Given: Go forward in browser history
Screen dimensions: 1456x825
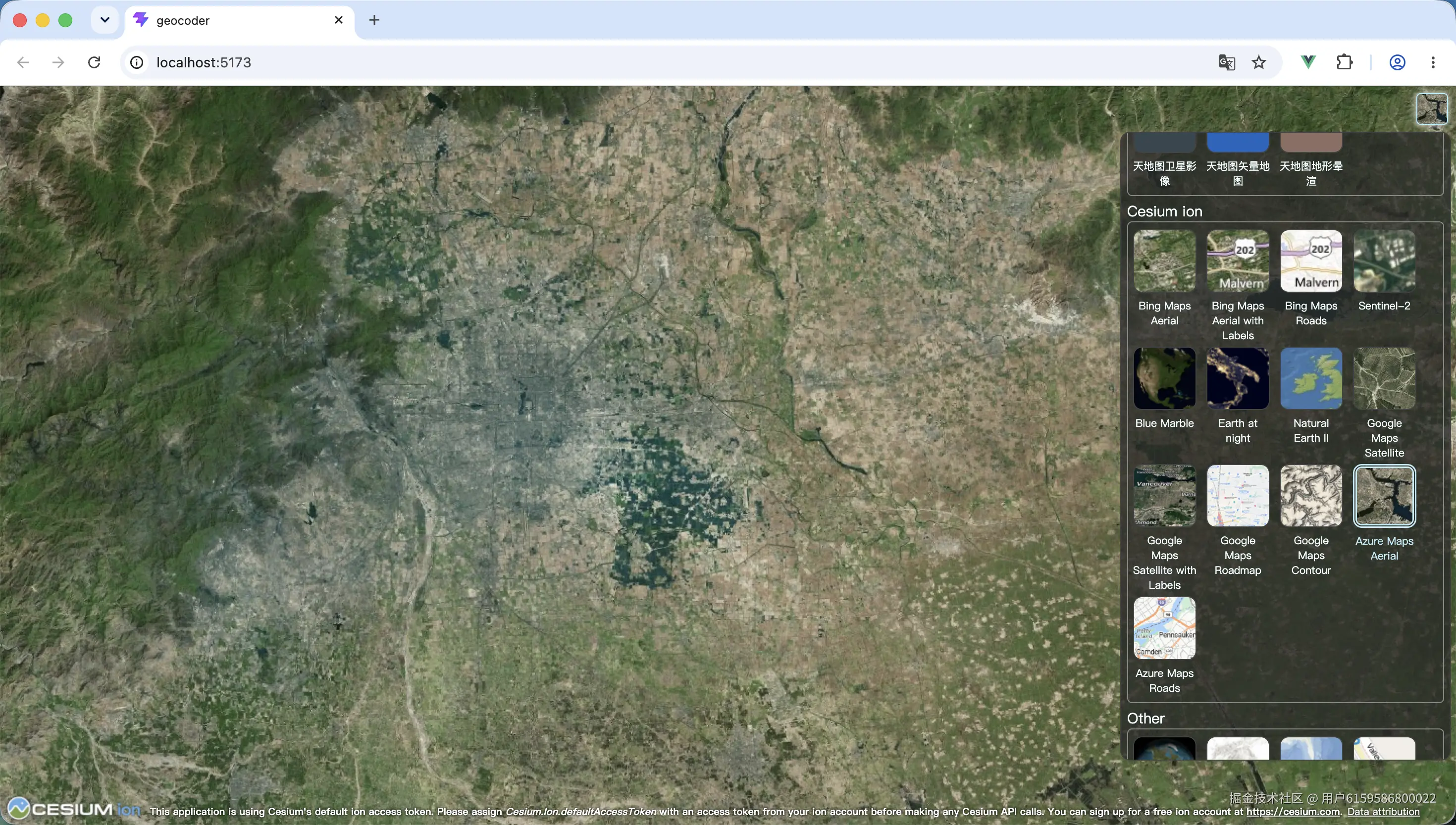Looking at the screenshot, I should tap(58, 62).
